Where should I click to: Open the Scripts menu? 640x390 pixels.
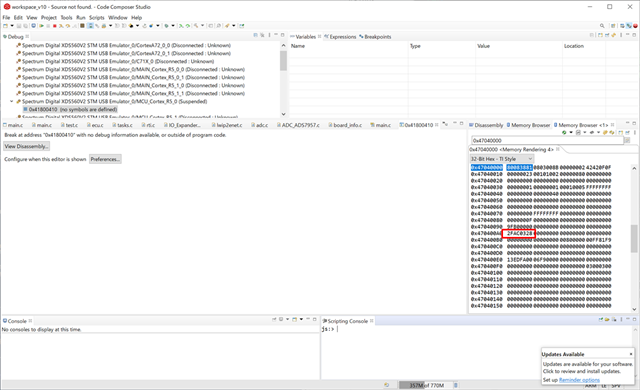coord(97,18)
